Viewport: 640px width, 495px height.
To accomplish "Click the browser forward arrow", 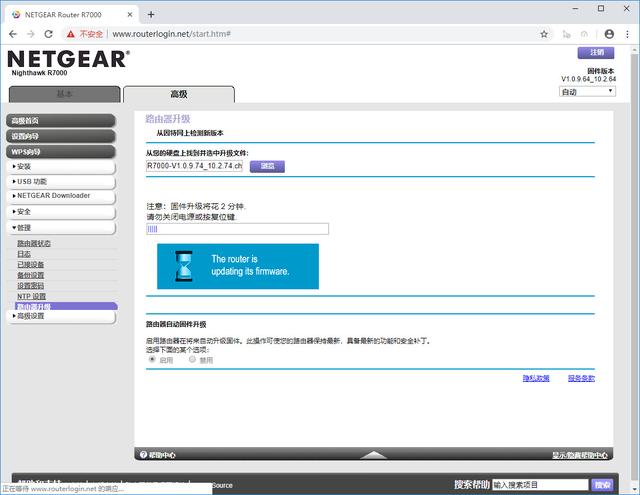I will (31, 34).
